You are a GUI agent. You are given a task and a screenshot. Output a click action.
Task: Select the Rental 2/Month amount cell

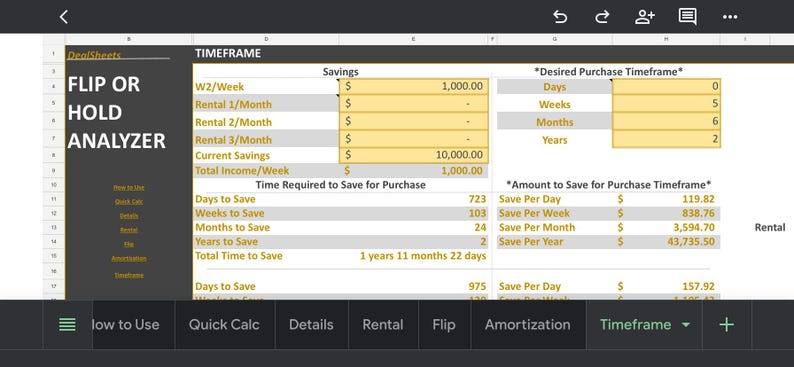tap(414, 121)
